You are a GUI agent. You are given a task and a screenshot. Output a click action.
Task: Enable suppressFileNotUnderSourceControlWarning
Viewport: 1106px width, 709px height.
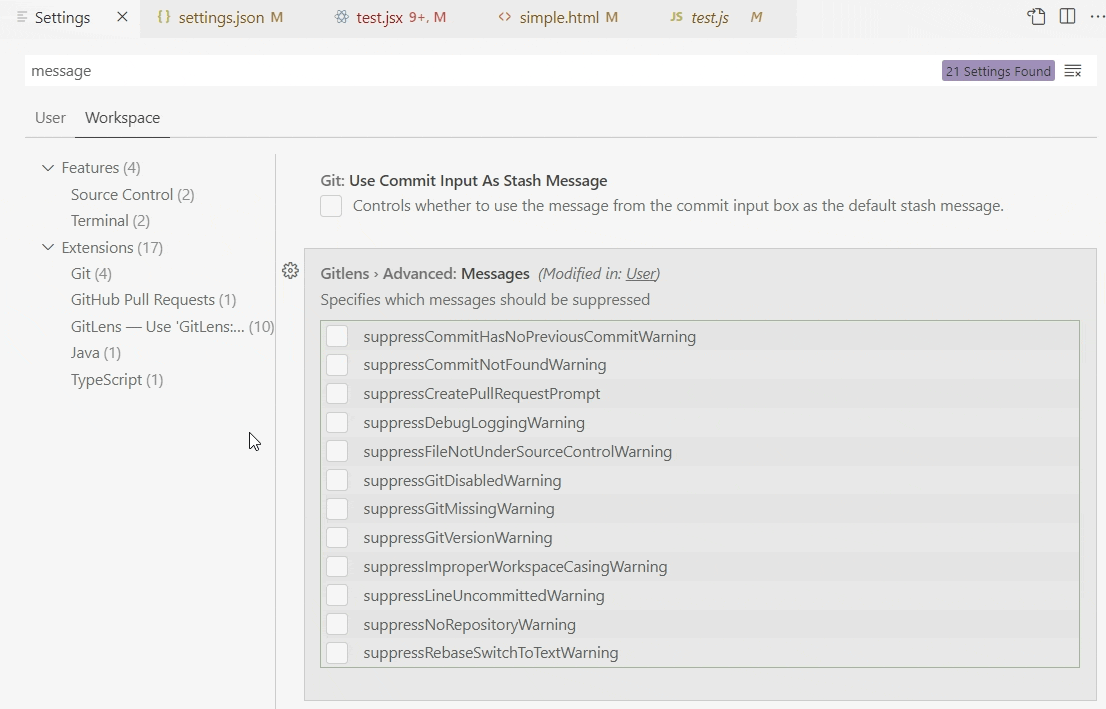click(x=337, y=452)
